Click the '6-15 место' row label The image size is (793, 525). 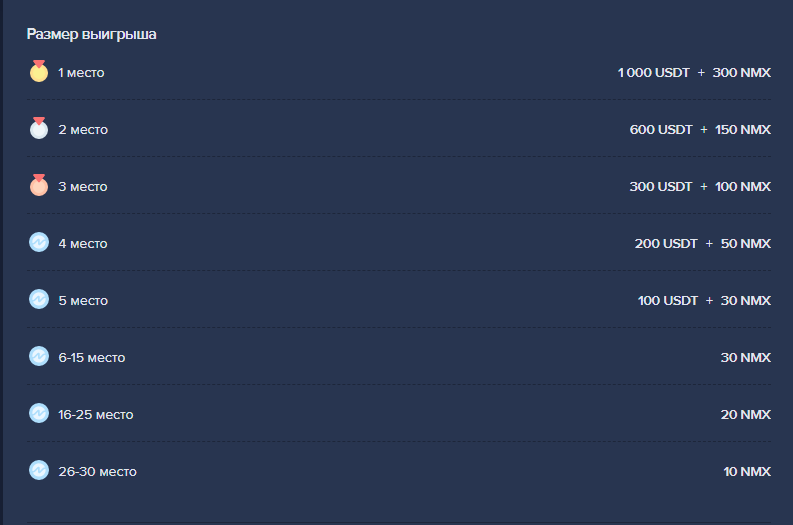click(92, 358)
